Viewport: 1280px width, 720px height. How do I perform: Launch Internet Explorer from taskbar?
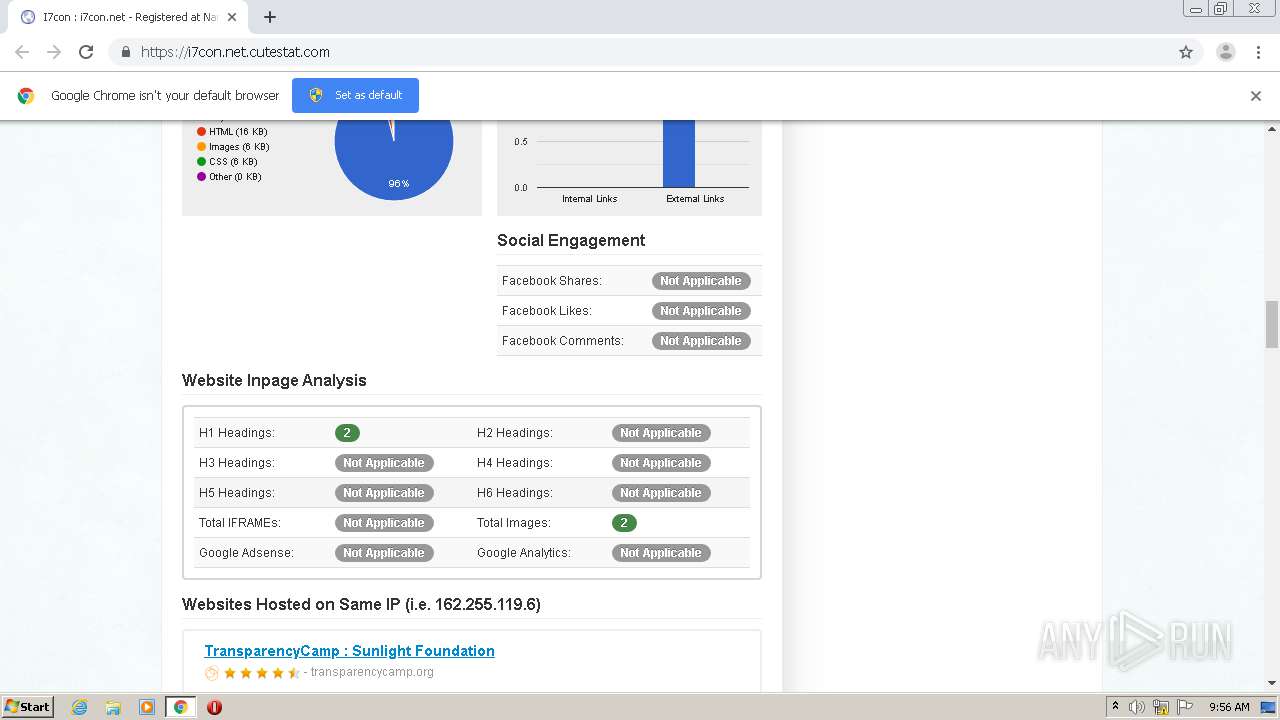[80, 707]
